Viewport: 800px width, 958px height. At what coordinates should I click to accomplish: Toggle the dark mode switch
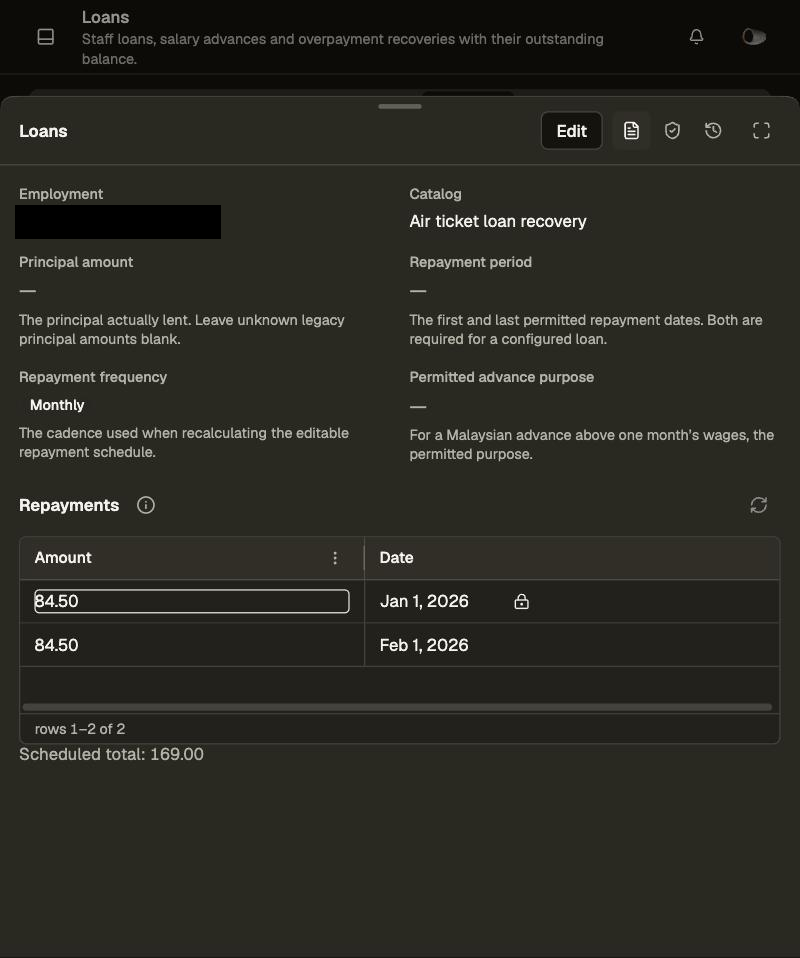click(x=754, y=37)
